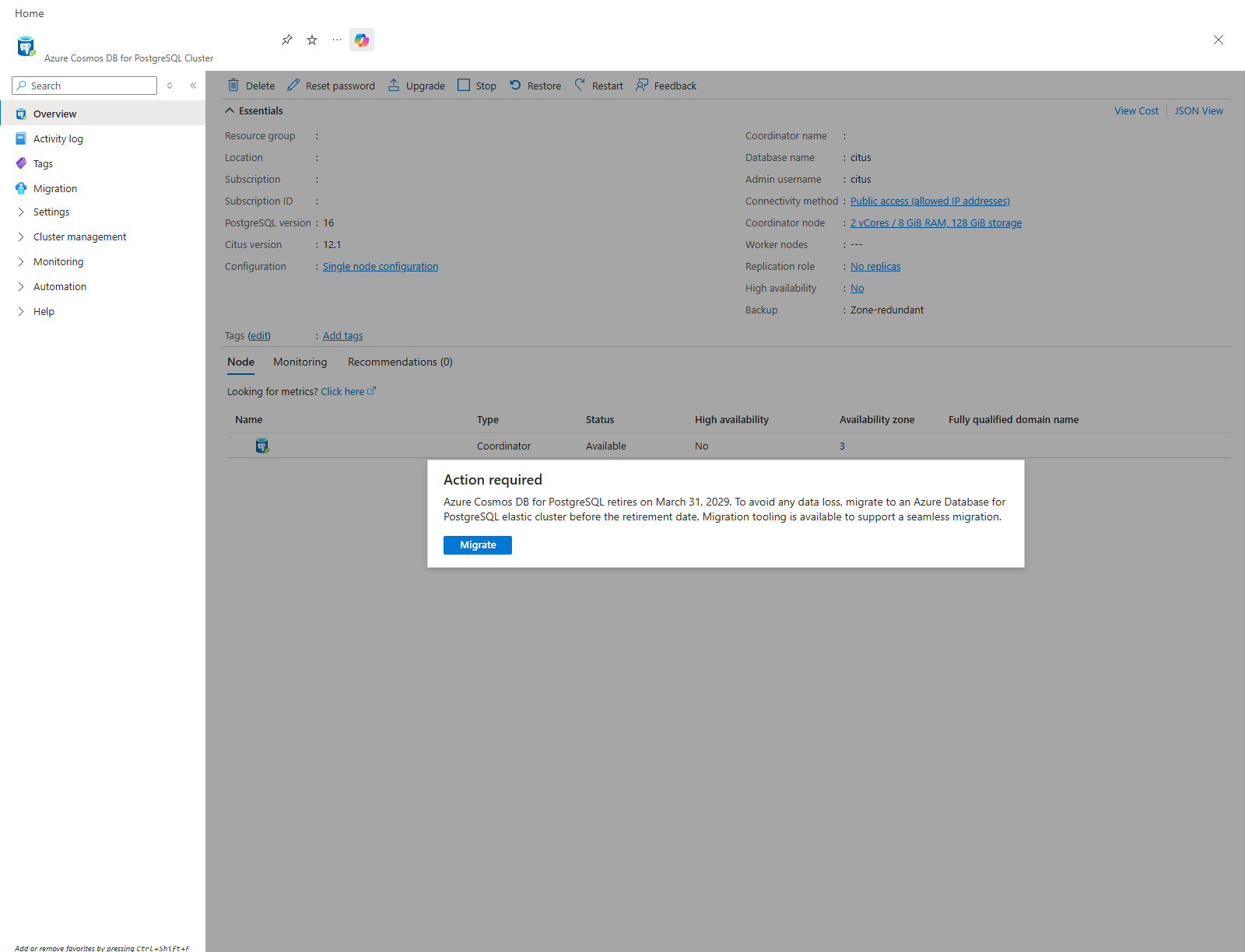Click the Tags edit link
The height and width of the screenshot is (952, 1245).
click(259, 335)
